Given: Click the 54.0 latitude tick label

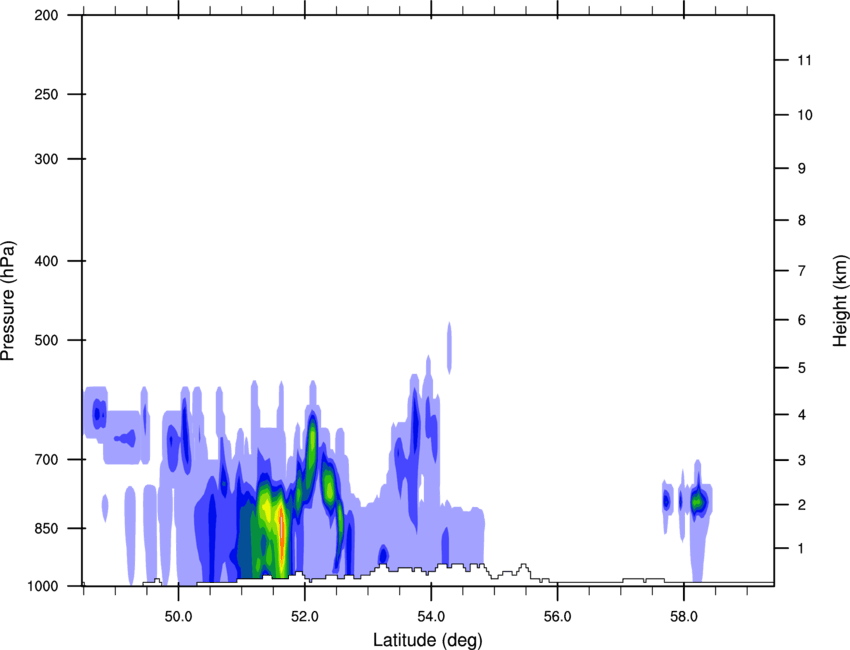Looking at the screenshot, I should pyautogui.click(x=431, y=616).
